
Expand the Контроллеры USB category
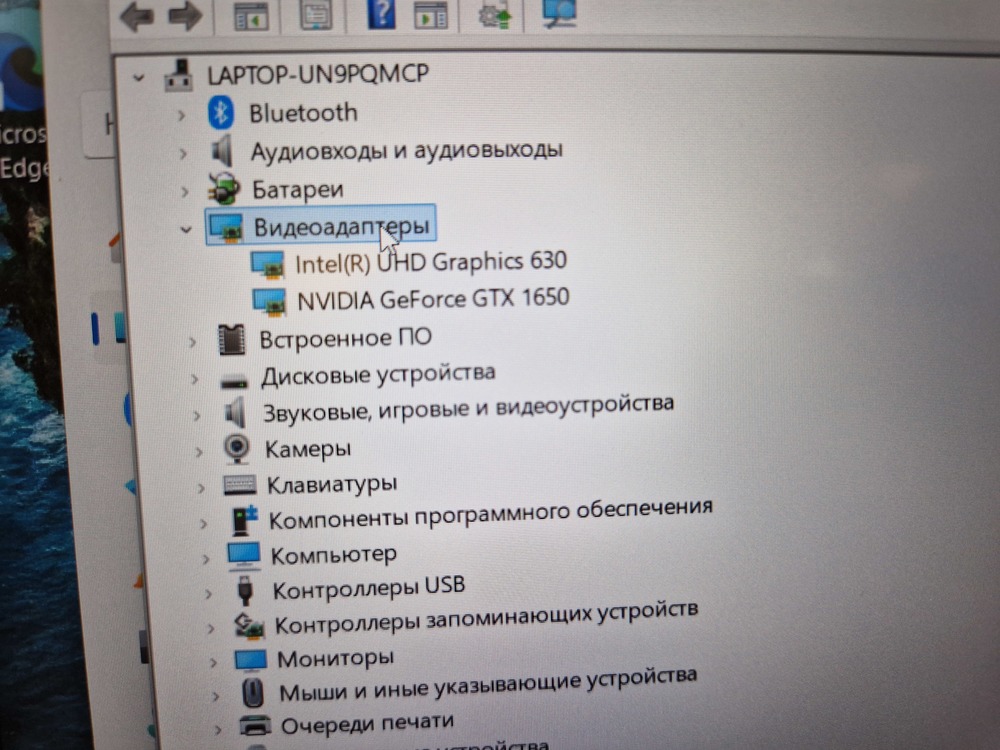pyautogui.click(x=208, y=594)
